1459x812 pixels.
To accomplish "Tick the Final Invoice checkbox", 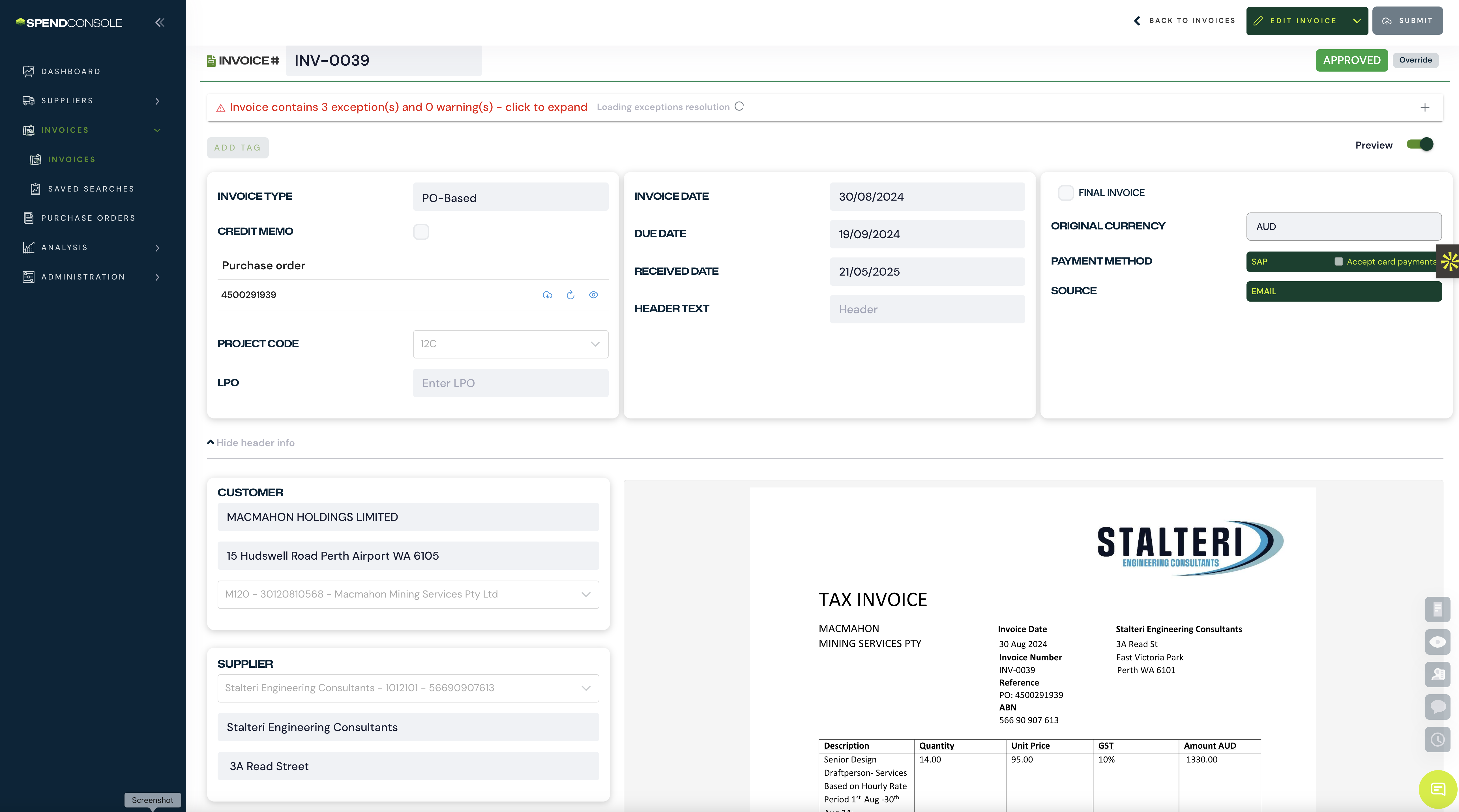I will pyautogui.click(x=1065, y=193).
